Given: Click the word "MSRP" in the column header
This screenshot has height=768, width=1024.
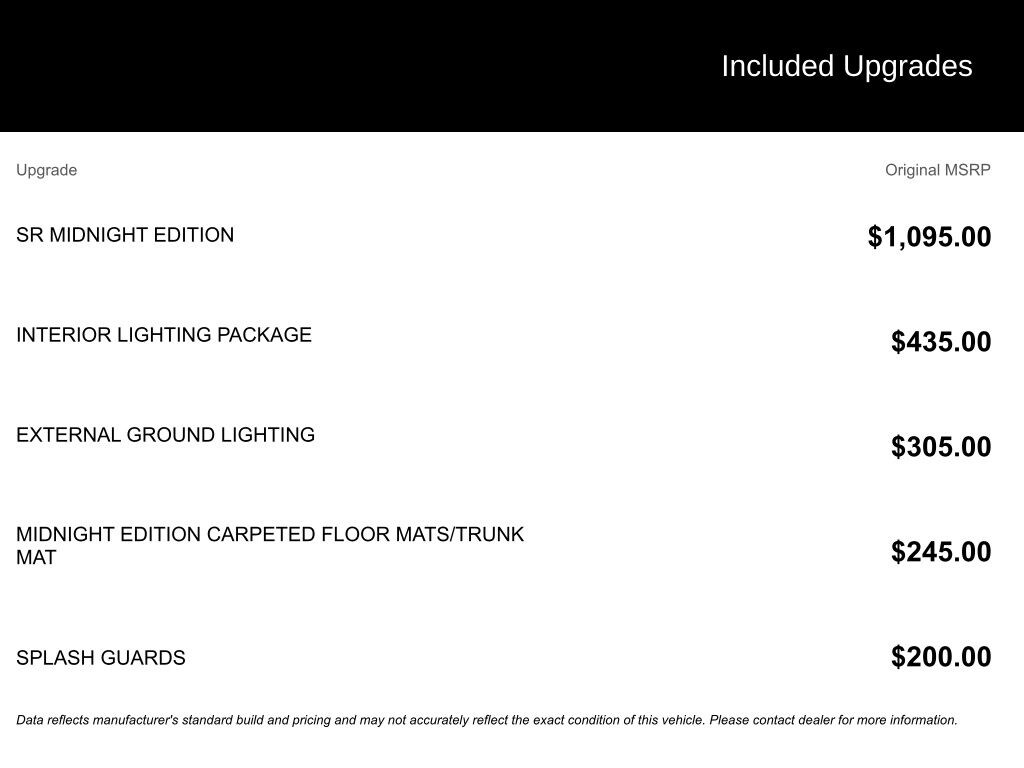Looking at the screenshot, I should click(x=967, y=170).
